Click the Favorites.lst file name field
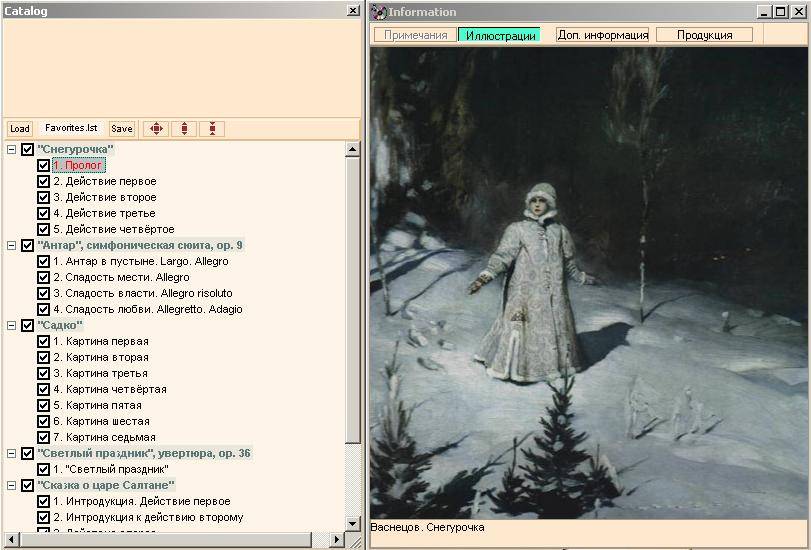The width and height of the screenshot is (811, 550). click(x=71, y=128)
